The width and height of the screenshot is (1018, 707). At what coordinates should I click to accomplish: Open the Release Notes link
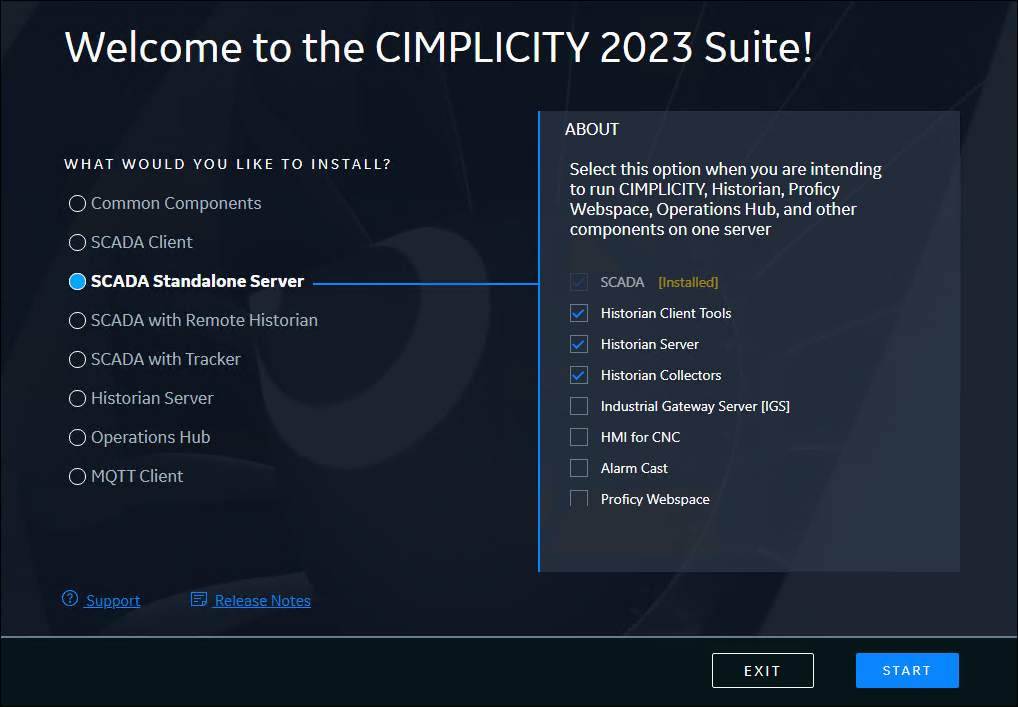click(262, 601)
